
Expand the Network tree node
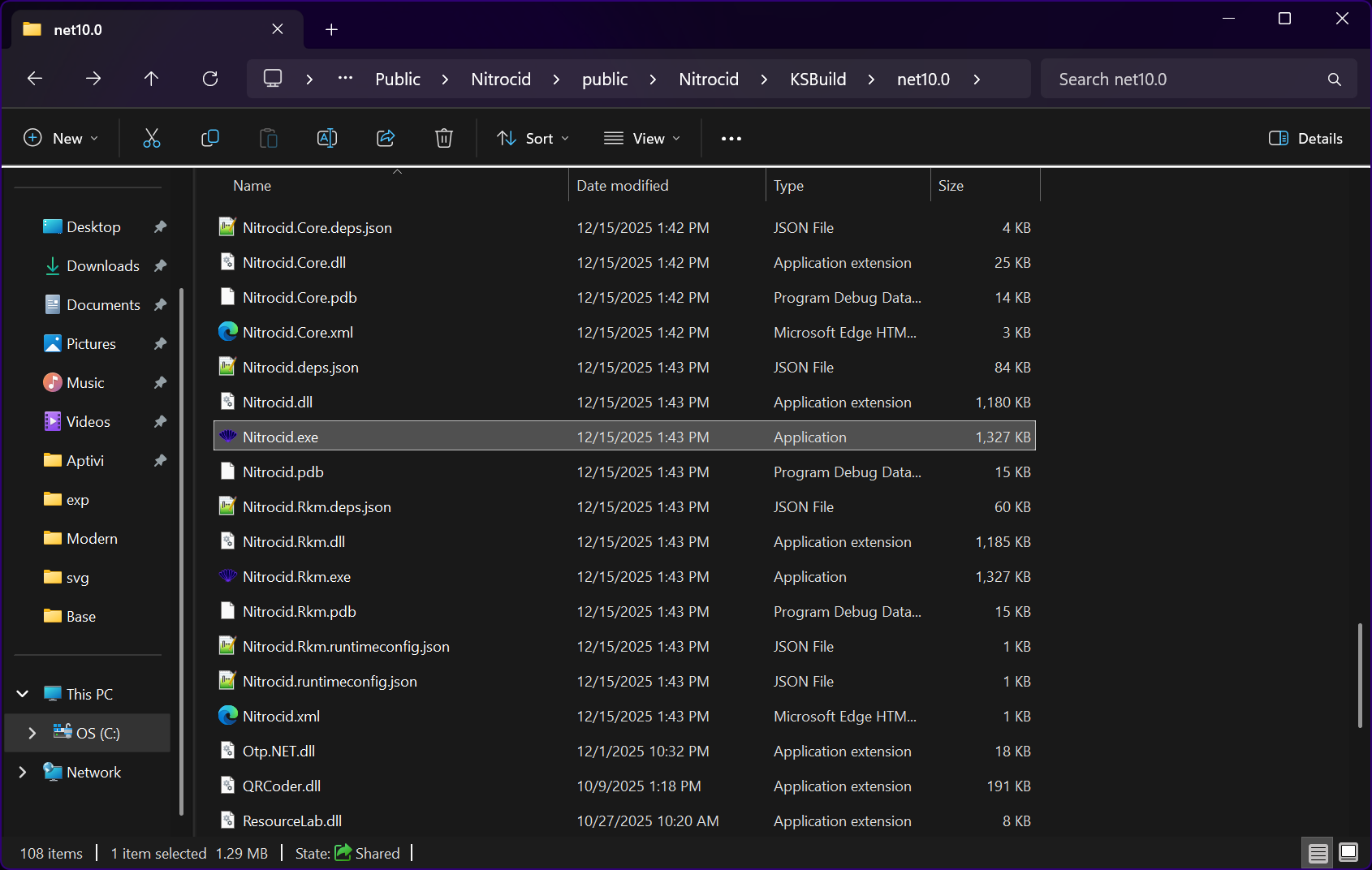(x=23, y=773)
